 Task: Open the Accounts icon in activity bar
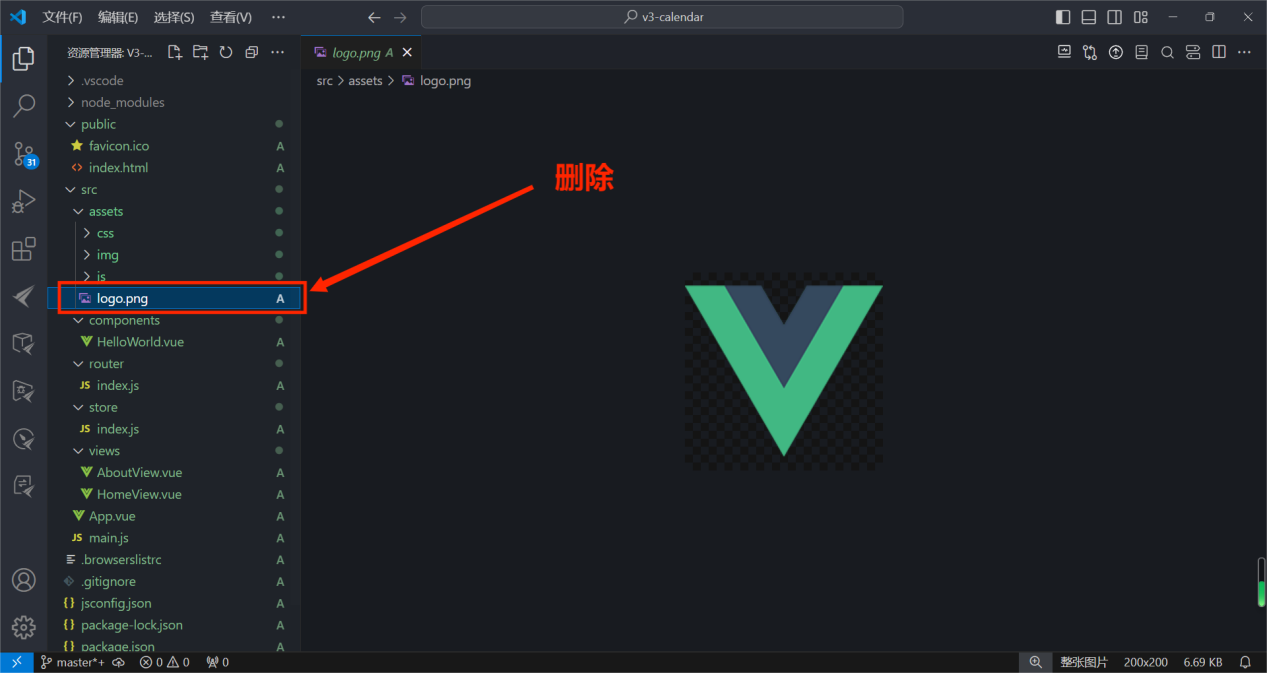point(23,580)
